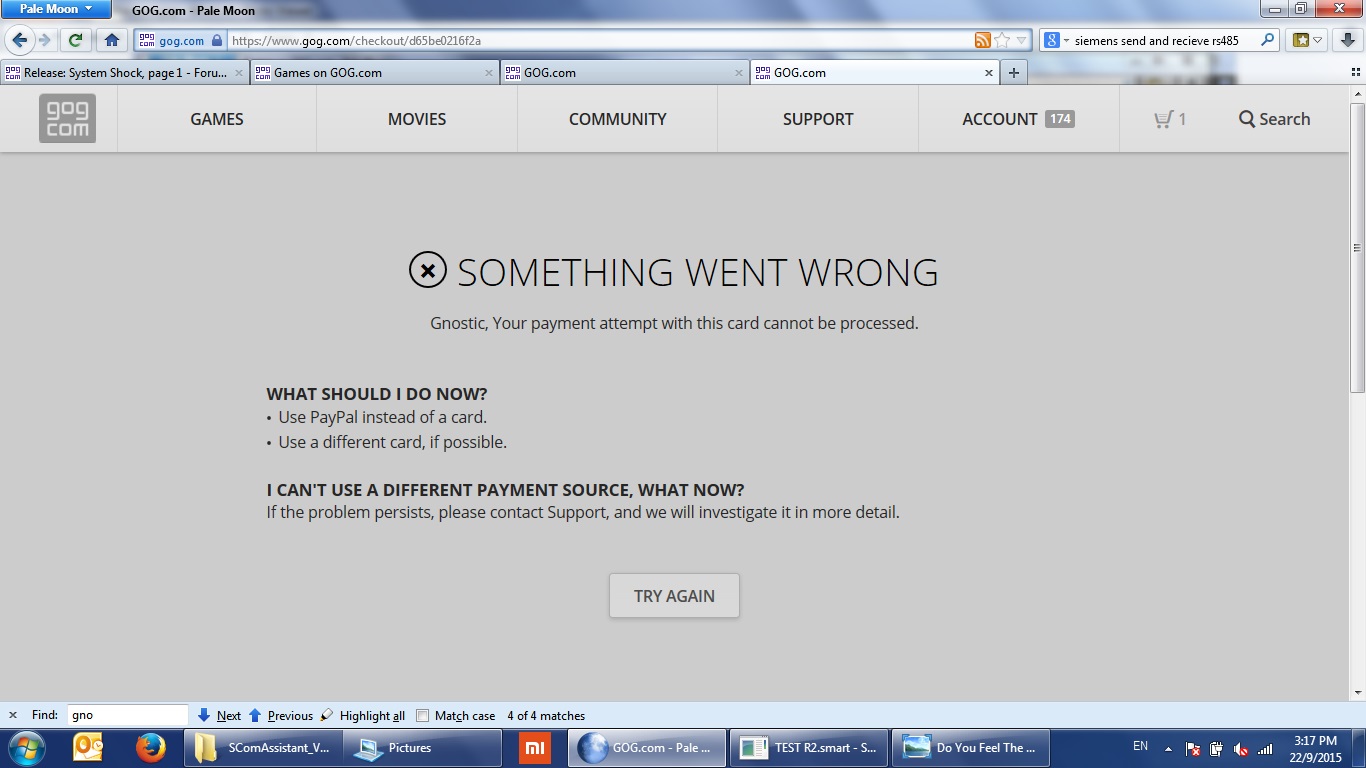
Task: Open the Downloads arrow button
Action: tap(1349, 40)
